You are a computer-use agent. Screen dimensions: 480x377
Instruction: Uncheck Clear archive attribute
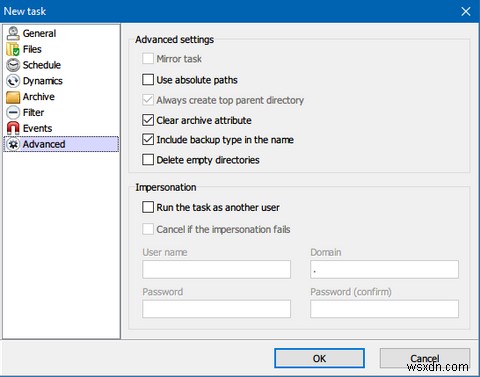click(148, 120)
